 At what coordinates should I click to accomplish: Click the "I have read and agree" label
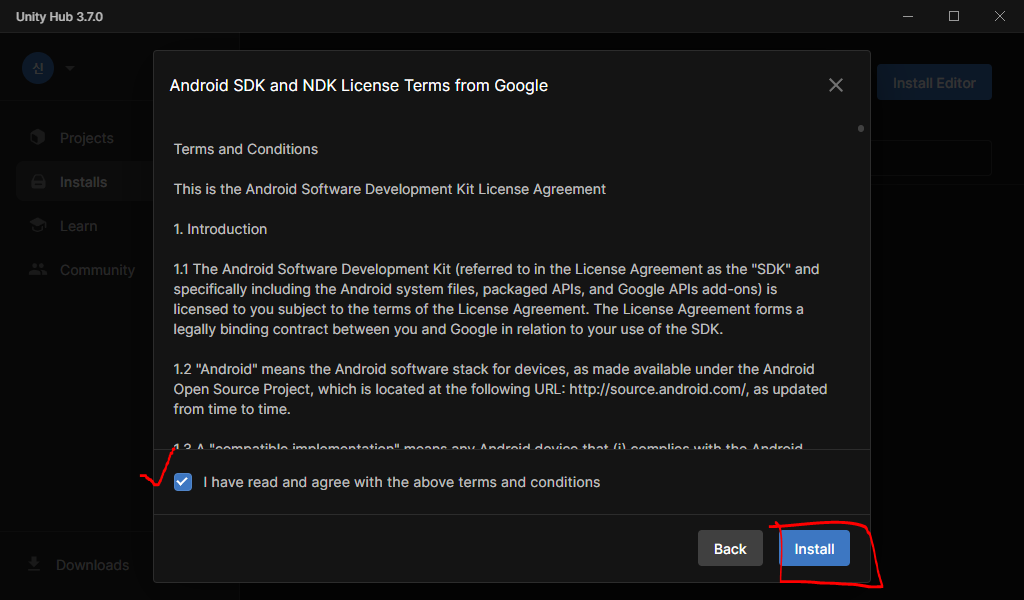[401, 482]
